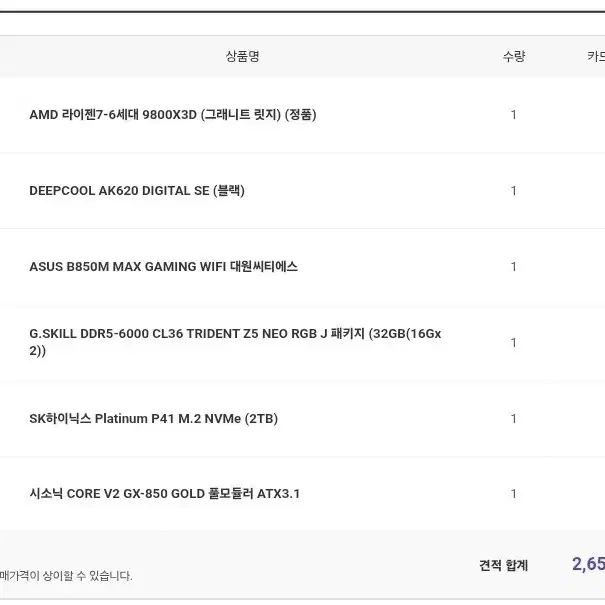Open 시소닉 CORE V2 GX-850 GOLD product
605x605 pixels.
(164, 494)
